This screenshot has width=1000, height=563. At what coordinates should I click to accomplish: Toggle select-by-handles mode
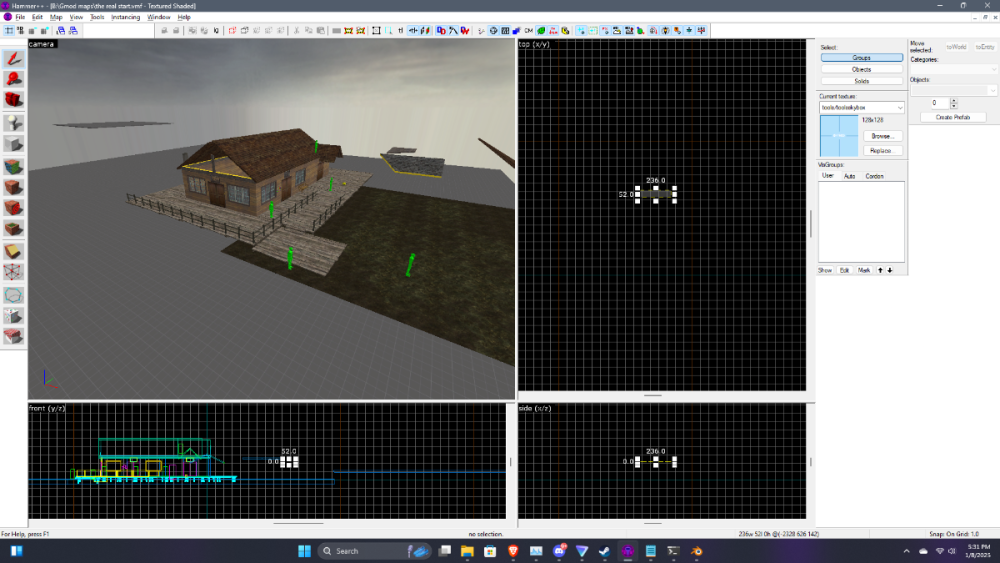(376, 31)
